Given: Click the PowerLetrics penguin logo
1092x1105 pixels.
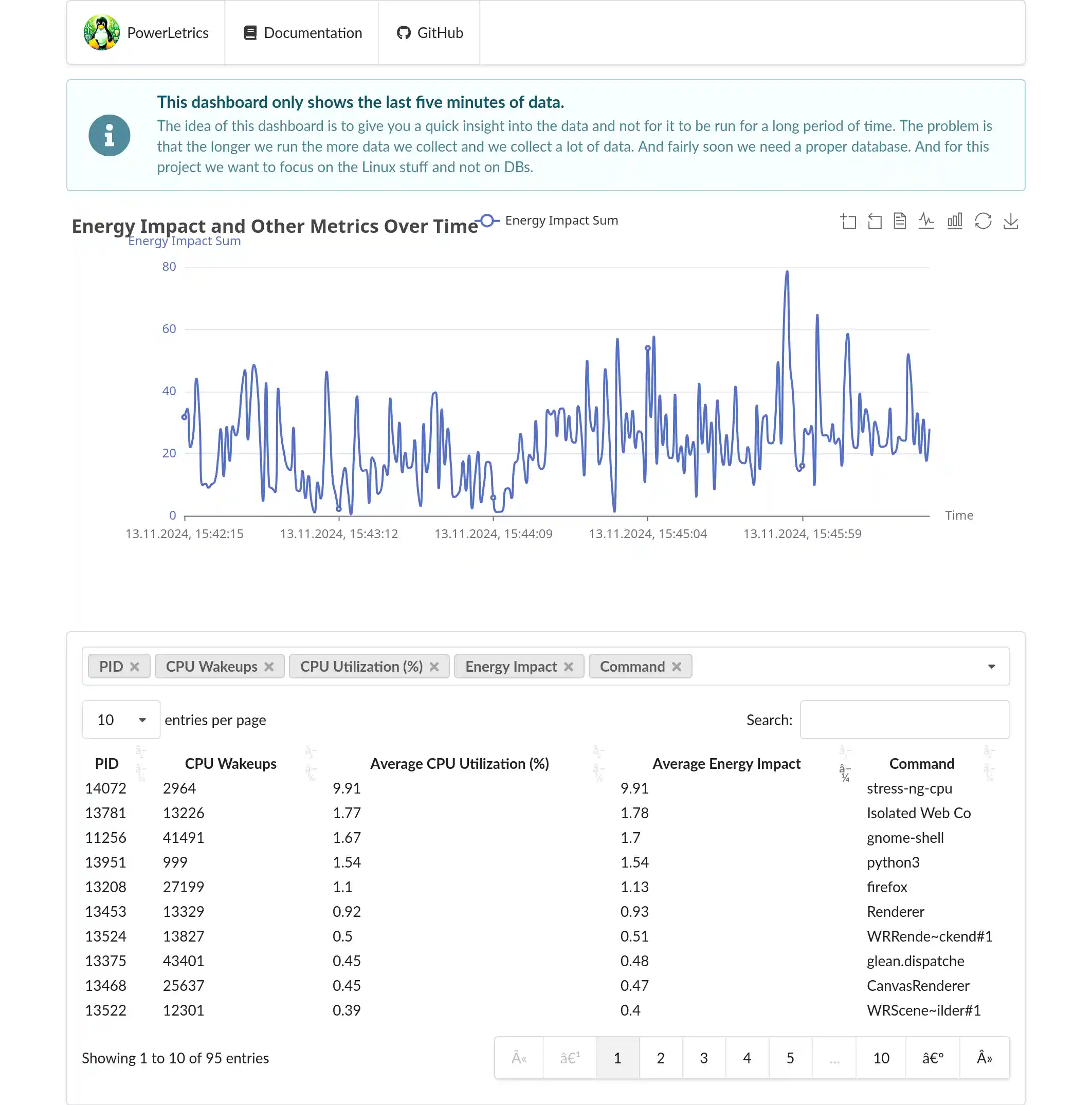Looking at the screenshot, I should 102,32.
